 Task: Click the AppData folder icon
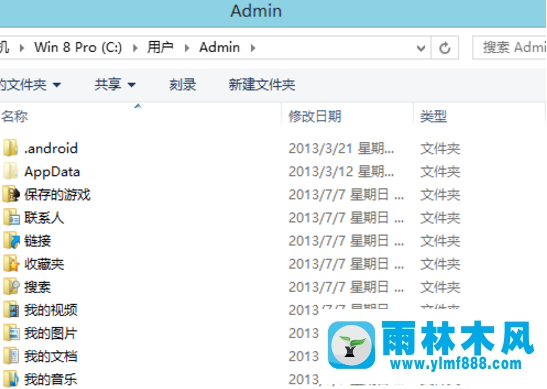[x=10, y=171]
